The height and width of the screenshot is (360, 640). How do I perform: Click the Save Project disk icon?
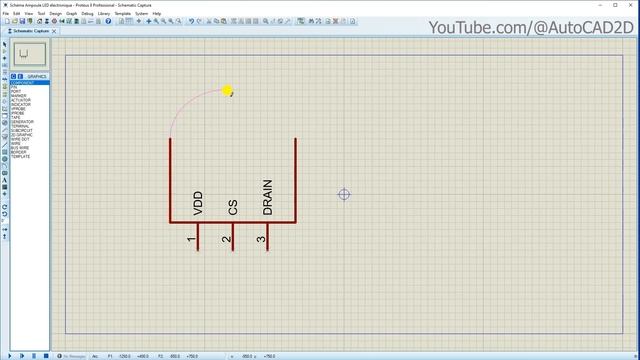click(x=22, y=21)
